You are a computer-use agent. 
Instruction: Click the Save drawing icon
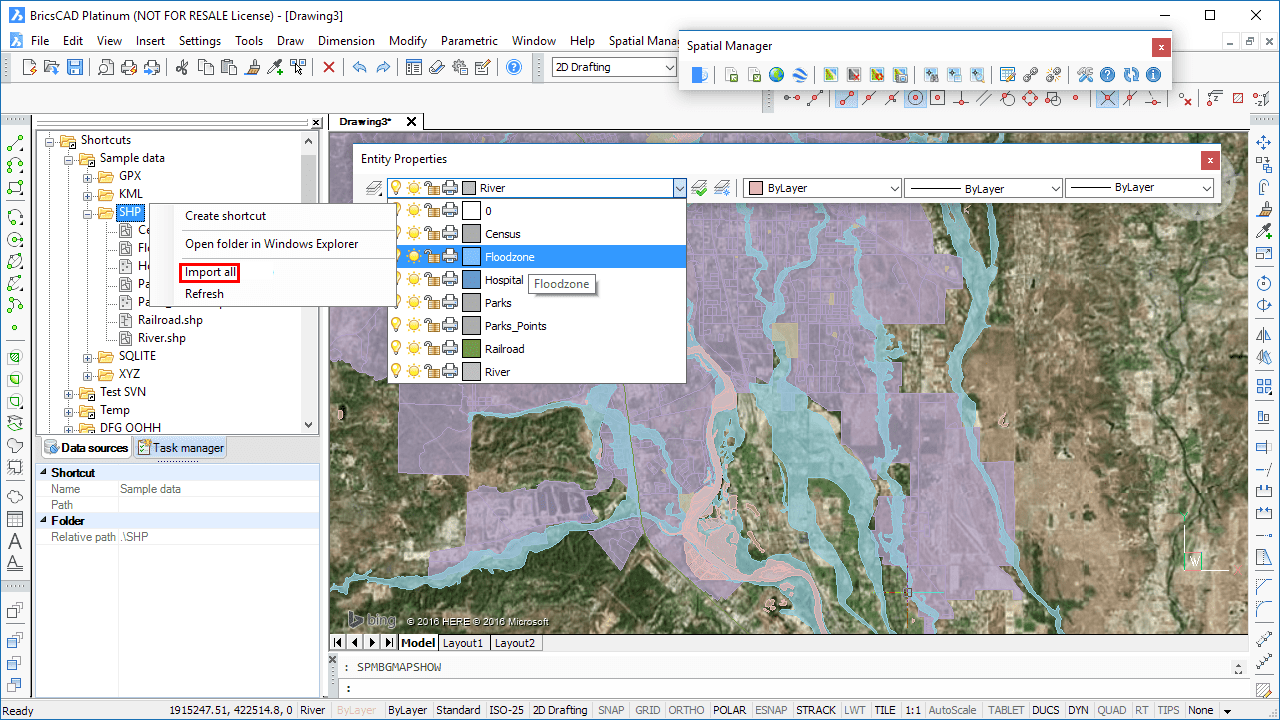click(x=75, y=67)
